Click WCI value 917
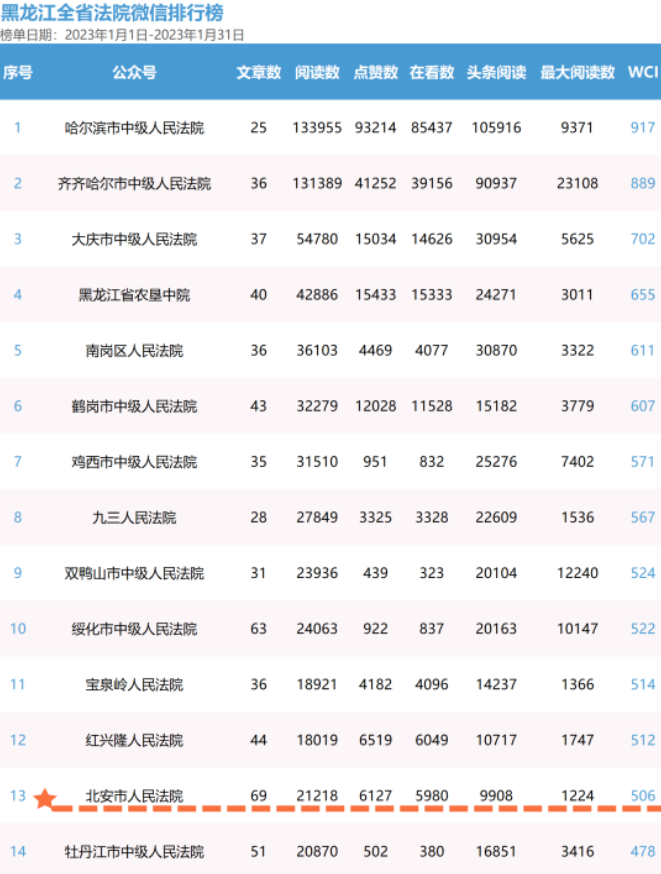The image size is (661, 874). point(643,128)
